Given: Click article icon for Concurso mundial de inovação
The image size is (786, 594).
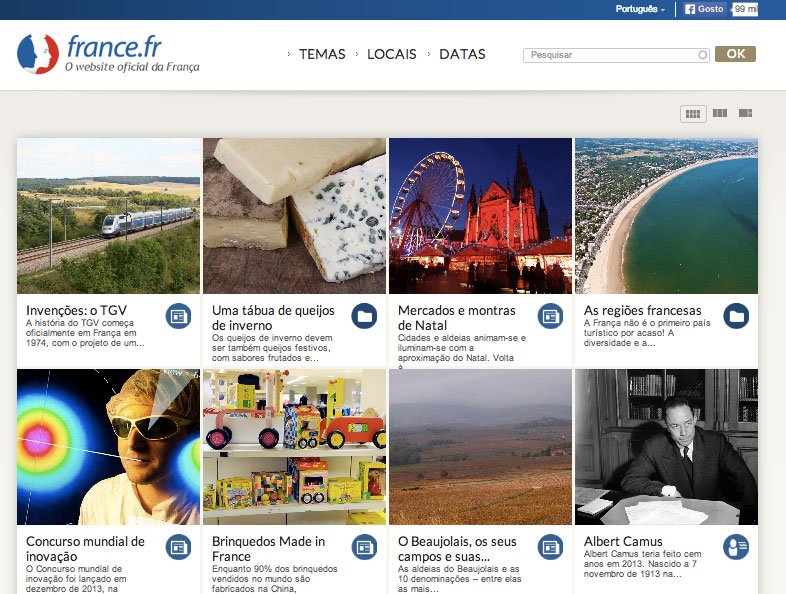Looking at the screenshot, I should pyautogui.click(x=179, y=547).
